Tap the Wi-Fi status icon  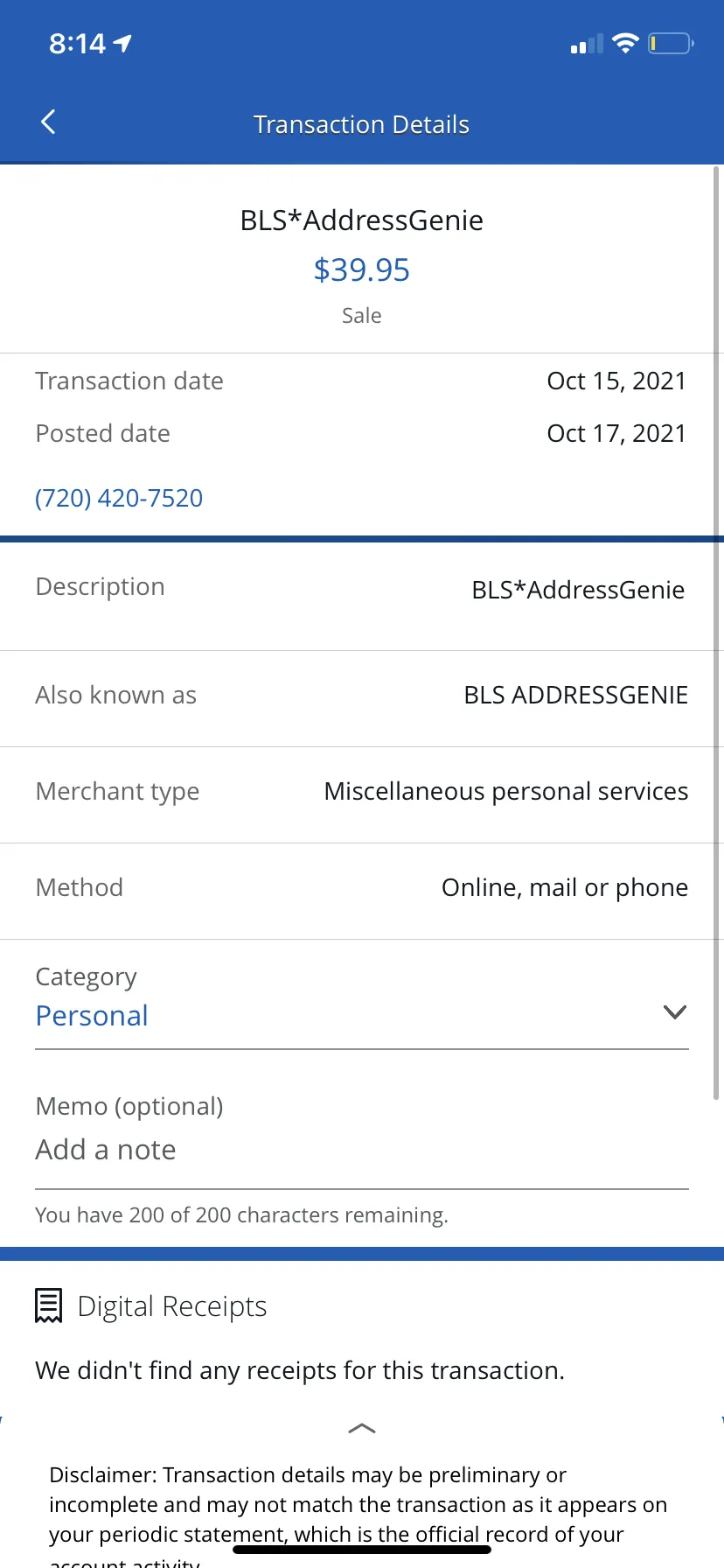[x=625, y=43]
